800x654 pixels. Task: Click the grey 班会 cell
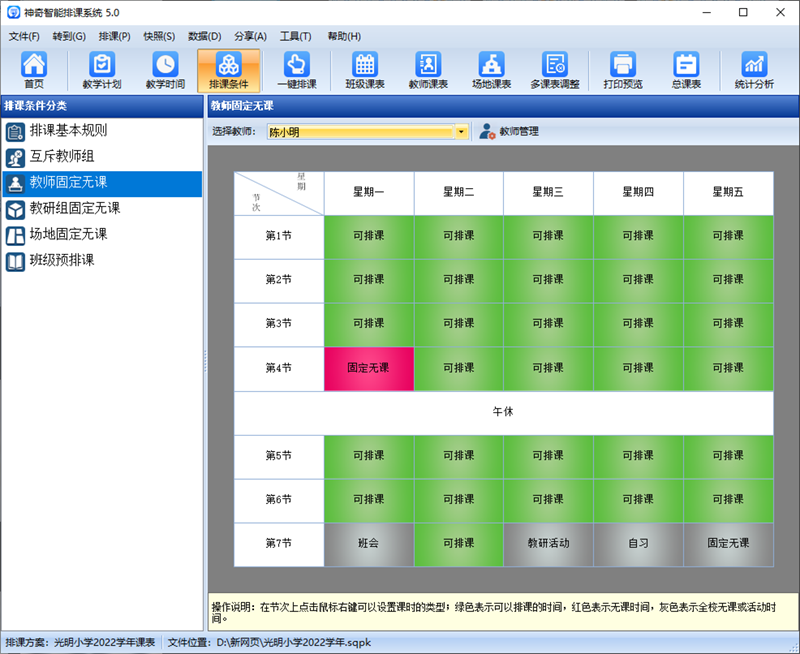(x=369, y=544)
